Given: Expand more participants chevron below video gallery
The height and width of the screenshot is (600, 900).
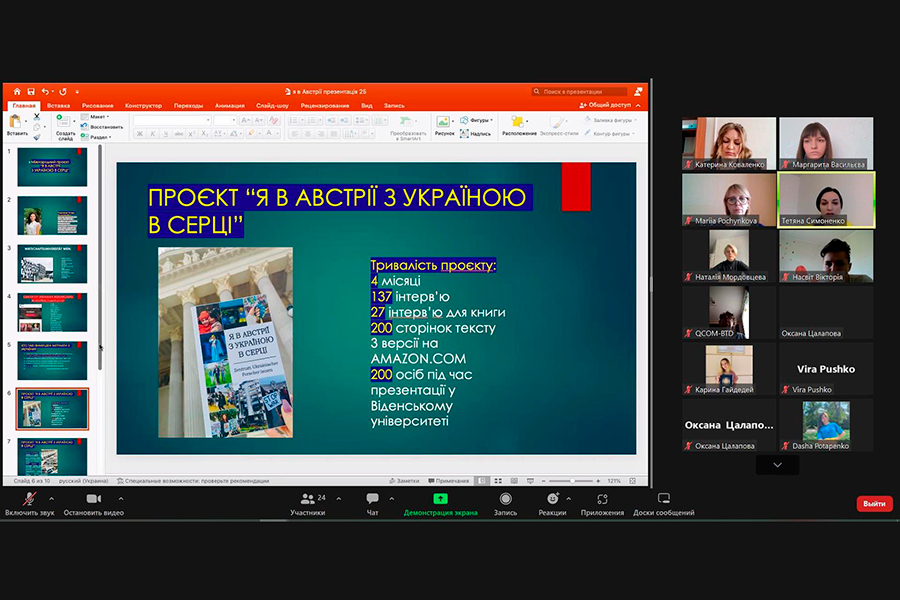Looking at the screenshot, I should (x=777, y=465).
